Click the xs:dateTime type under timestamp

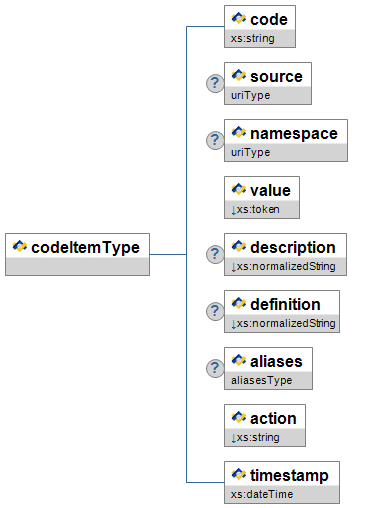click(x=262, y=494)
